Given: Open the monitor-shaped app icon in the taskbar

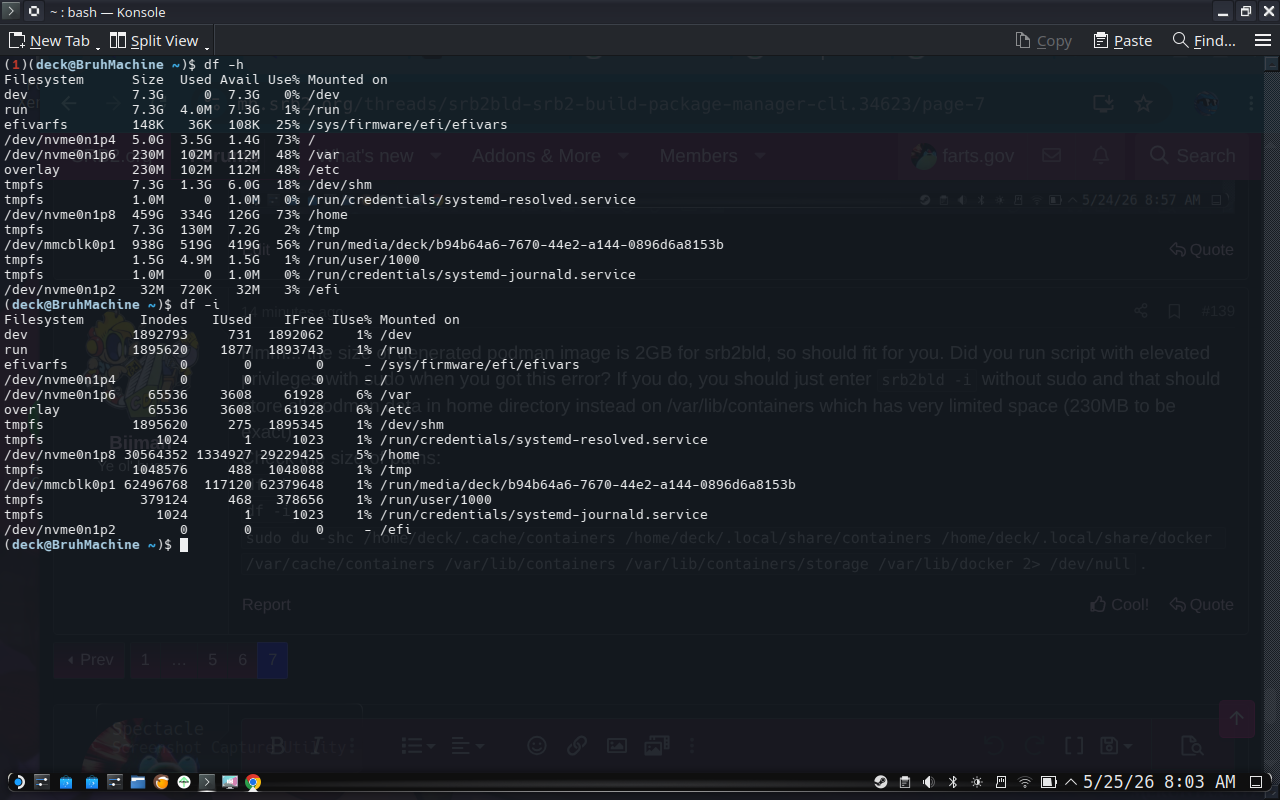Looking at the screenshot, I should pos(230,782).
